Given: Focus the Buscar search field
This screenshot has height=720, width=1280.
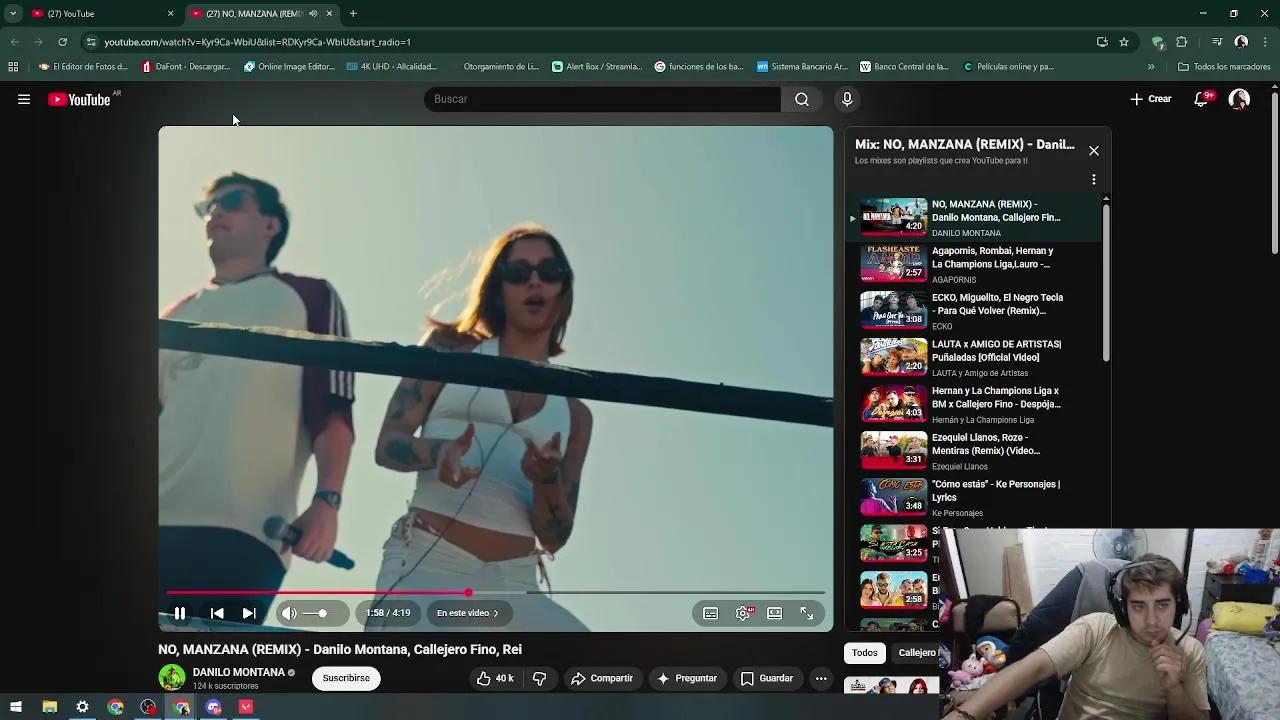Looking at the screenshot, I should click(603, 99).
